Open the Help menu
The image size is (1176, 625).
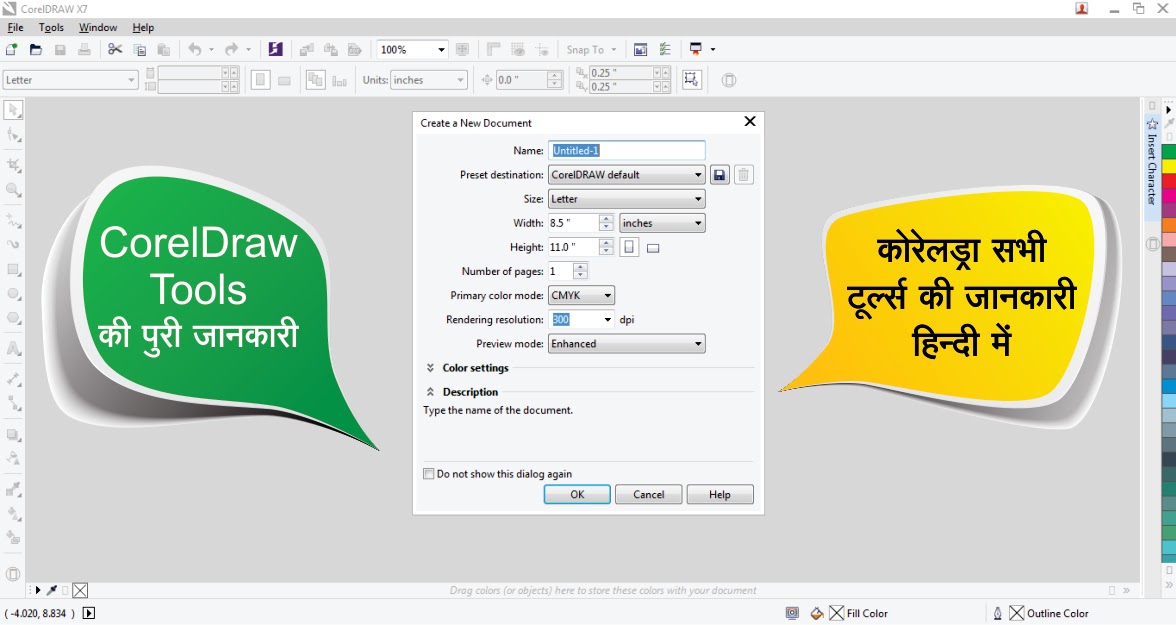(143, 27)
